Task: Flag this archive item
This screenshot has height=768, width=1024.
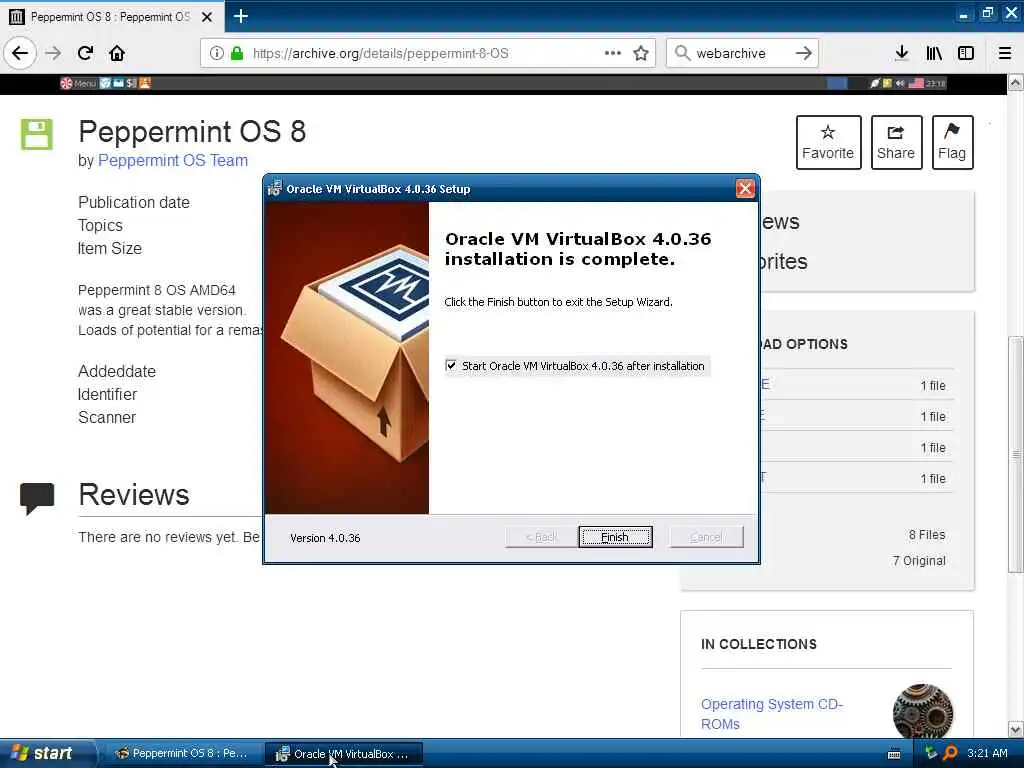Action: 952,142
